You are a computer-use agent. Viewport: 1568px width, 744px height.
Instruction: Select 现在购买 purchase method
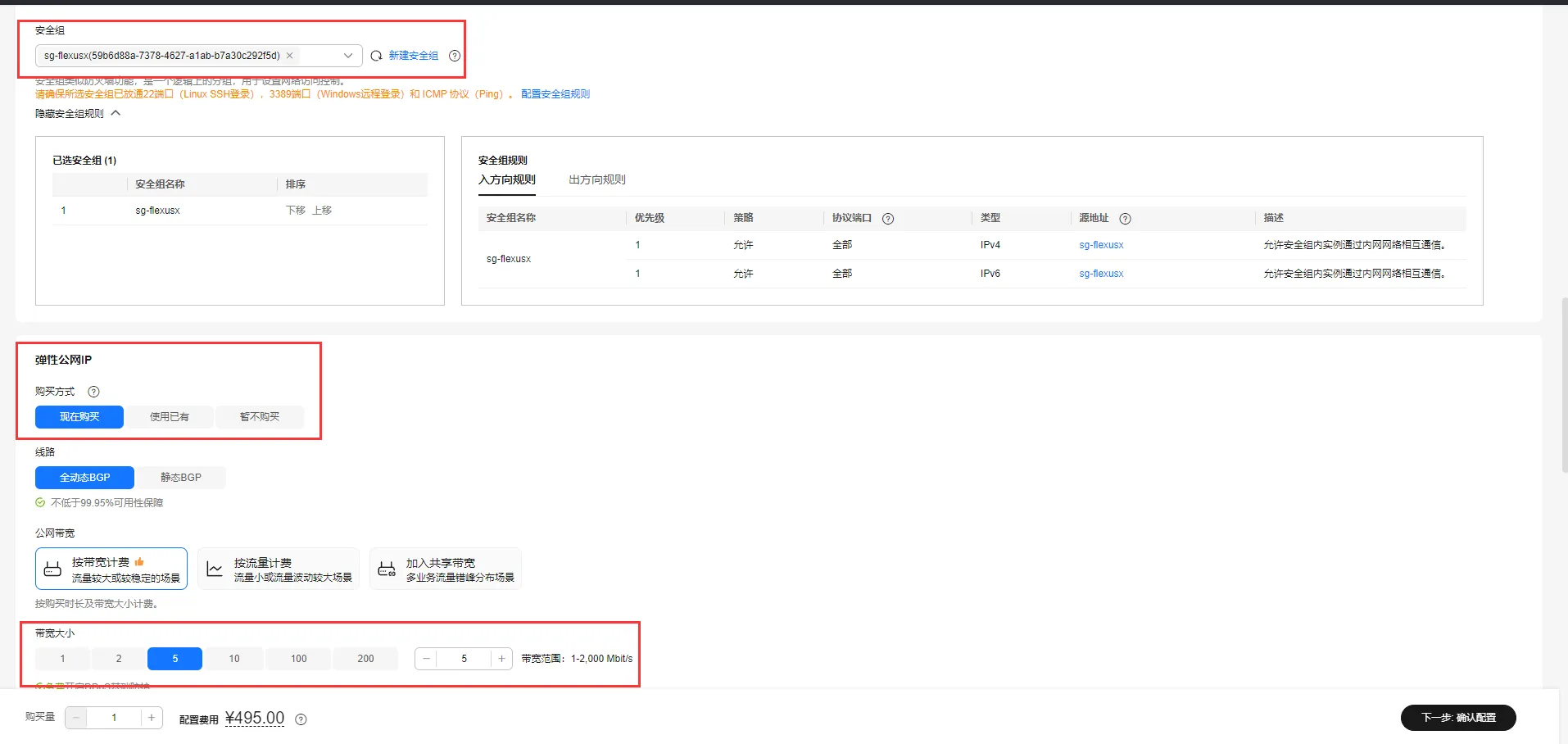[79, 417]
